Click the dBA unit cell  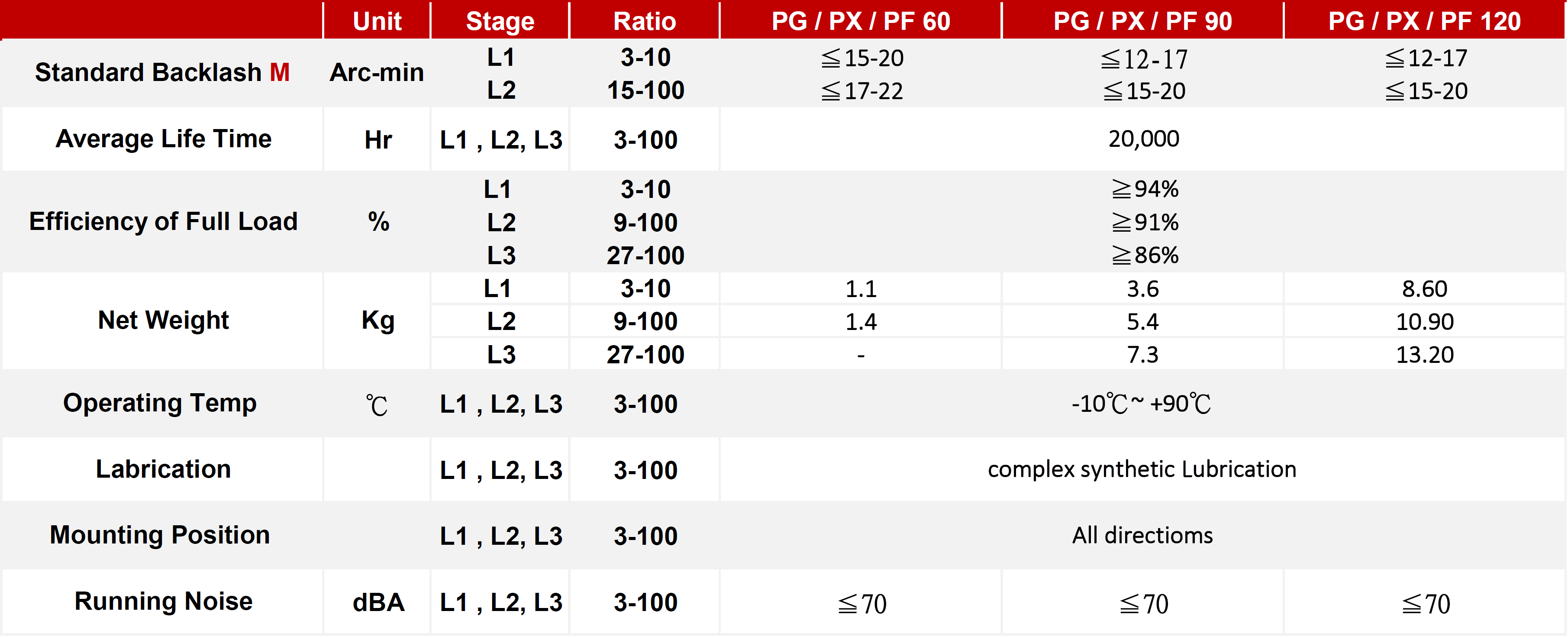[377, 602]
